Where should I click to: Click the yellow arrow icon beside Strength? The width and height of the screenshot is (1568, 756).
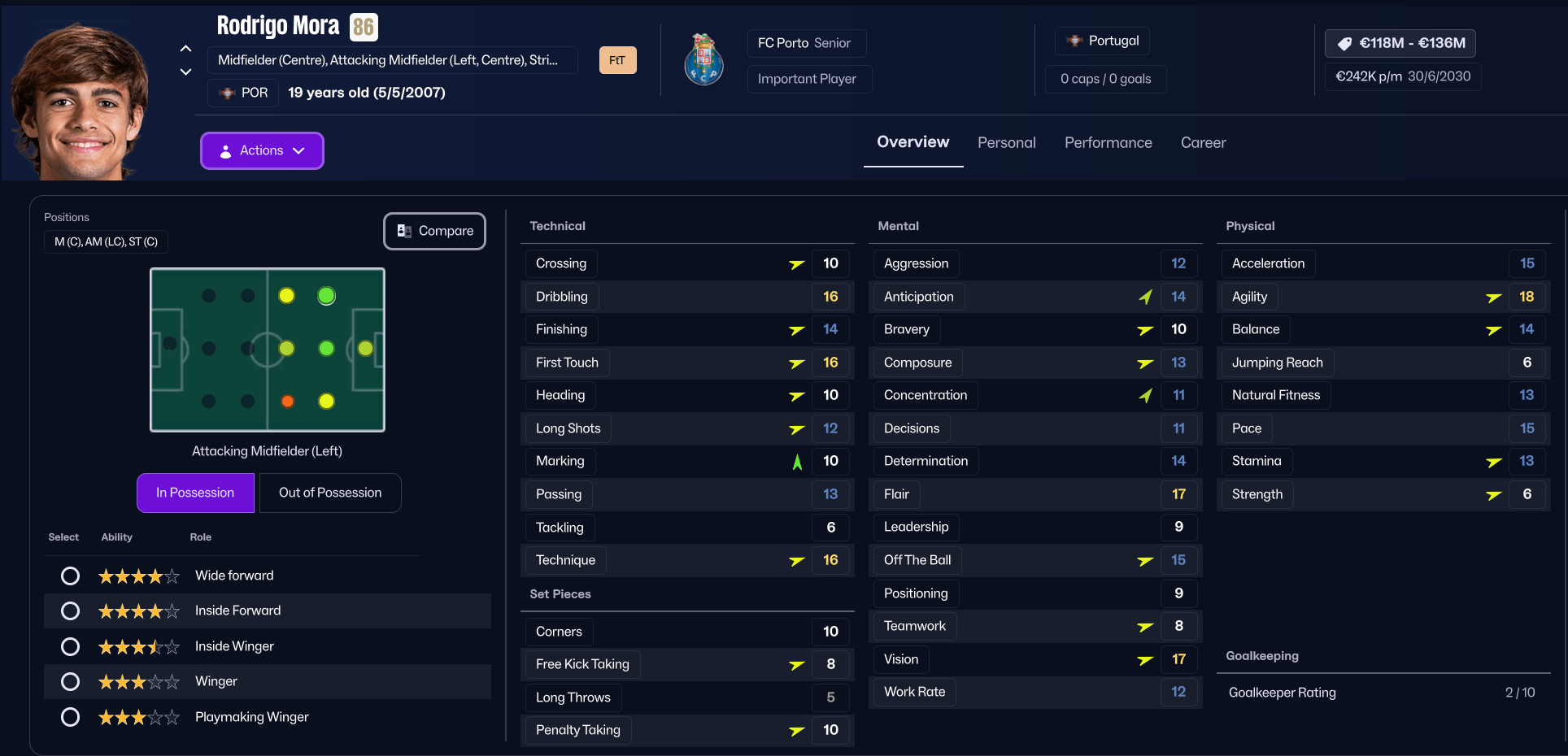pyautogui.click(x=1494, y=495)
